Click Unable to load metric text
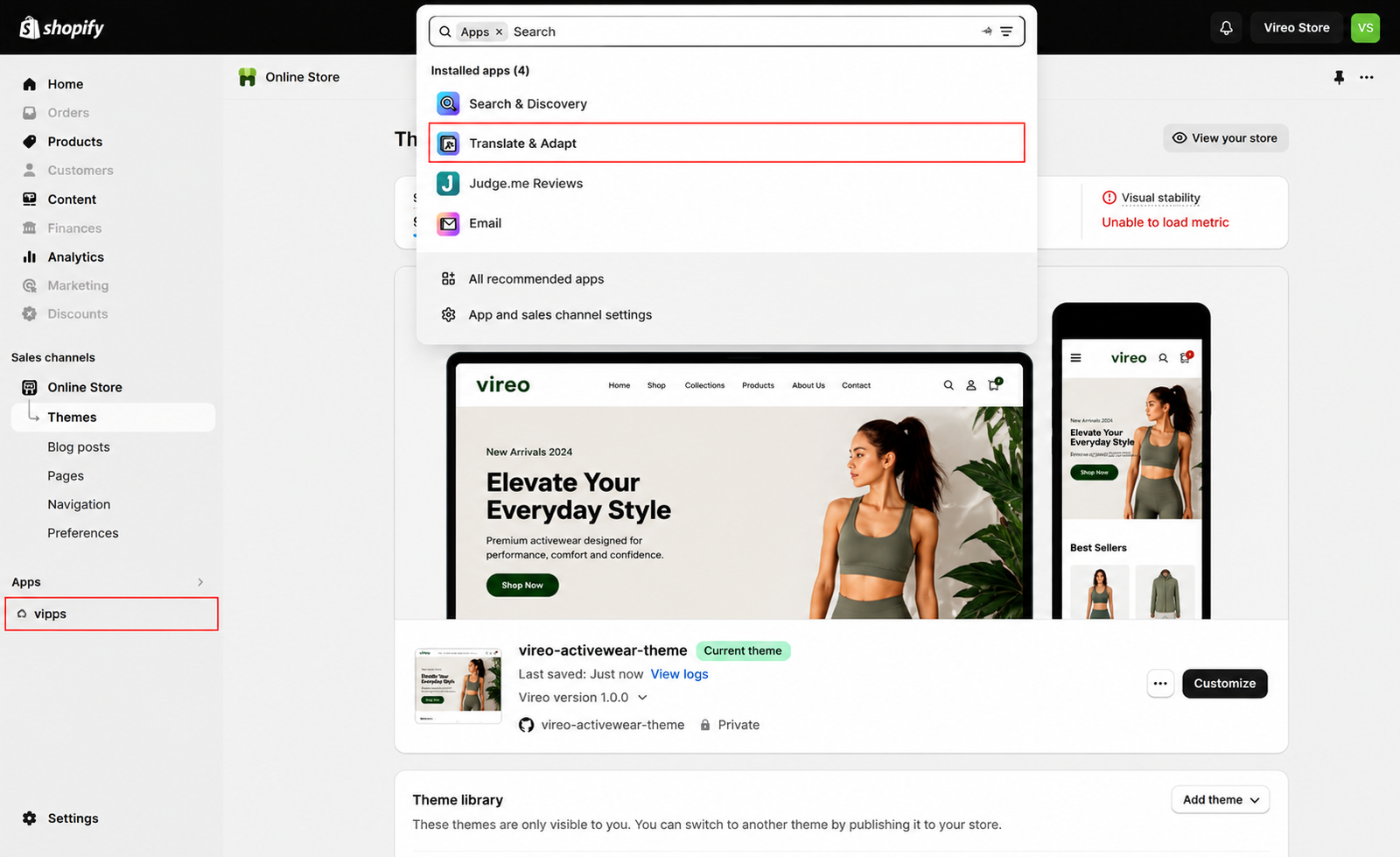 (1165, 222)
